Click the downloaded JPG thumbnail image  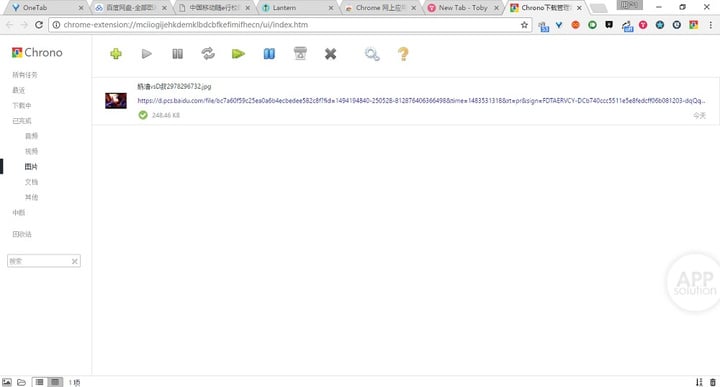(116, 101)
